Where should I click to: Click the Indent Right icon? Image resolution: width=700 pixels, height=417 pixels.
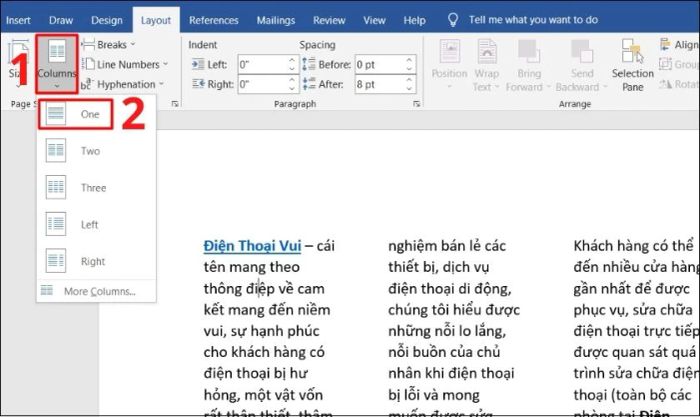coord(198,83)
